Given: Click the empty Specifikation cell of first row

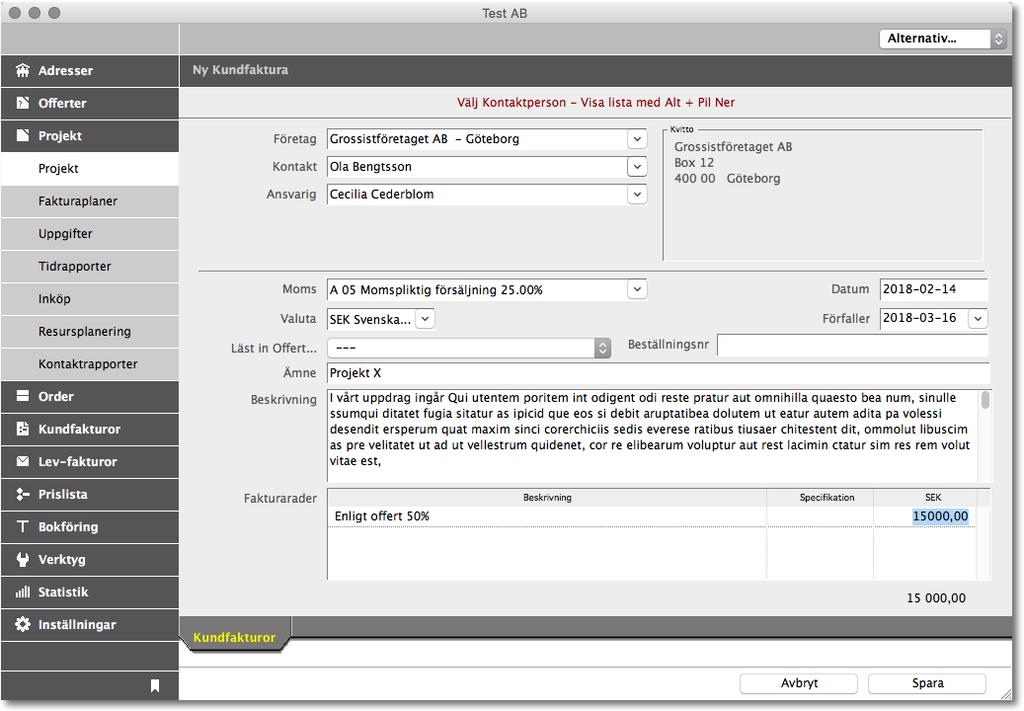Looking at the screenshot, I should tap(820, 516).
